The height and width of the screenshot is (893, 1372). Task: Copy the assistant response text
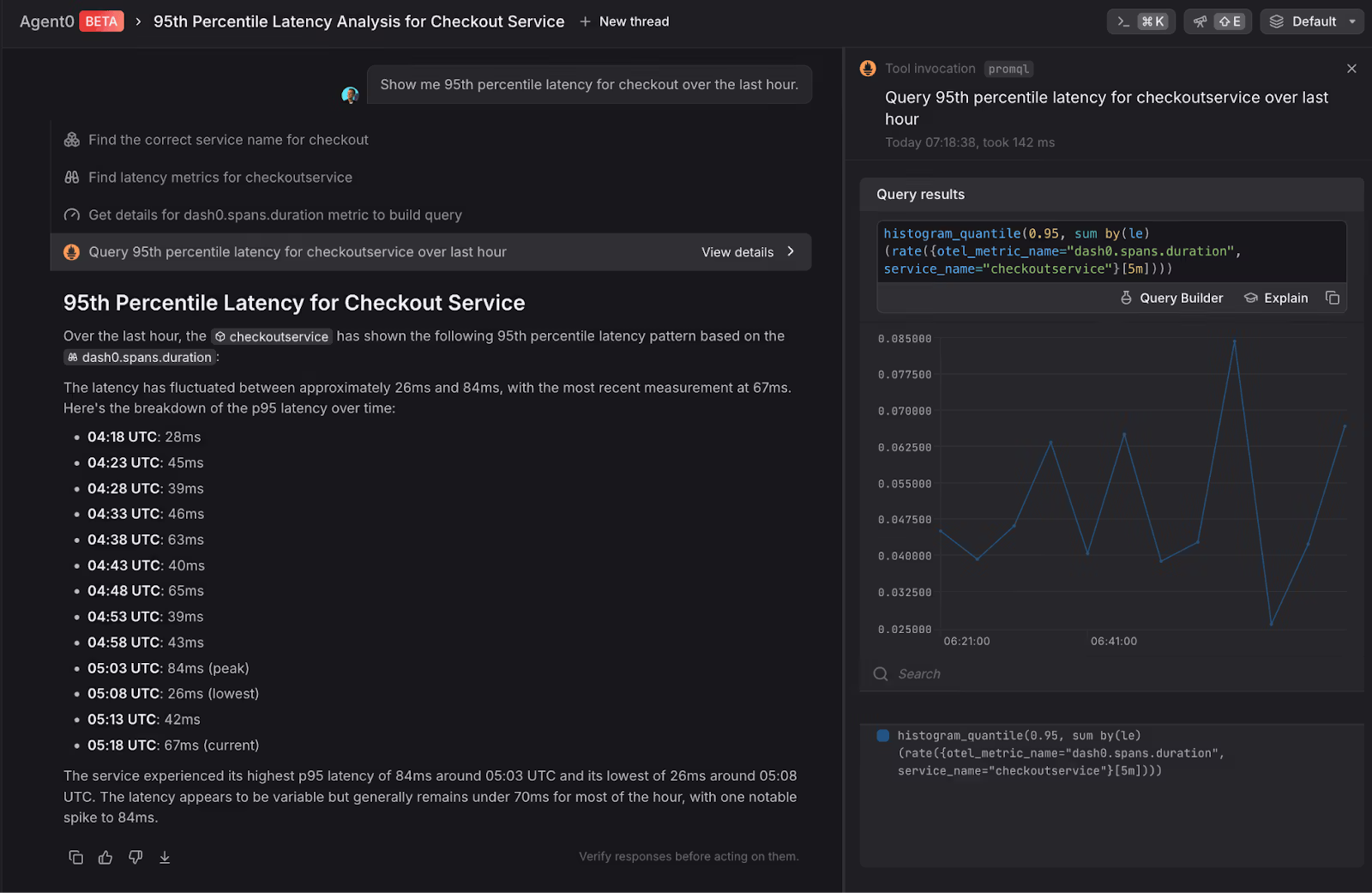[x=75, y=857]
